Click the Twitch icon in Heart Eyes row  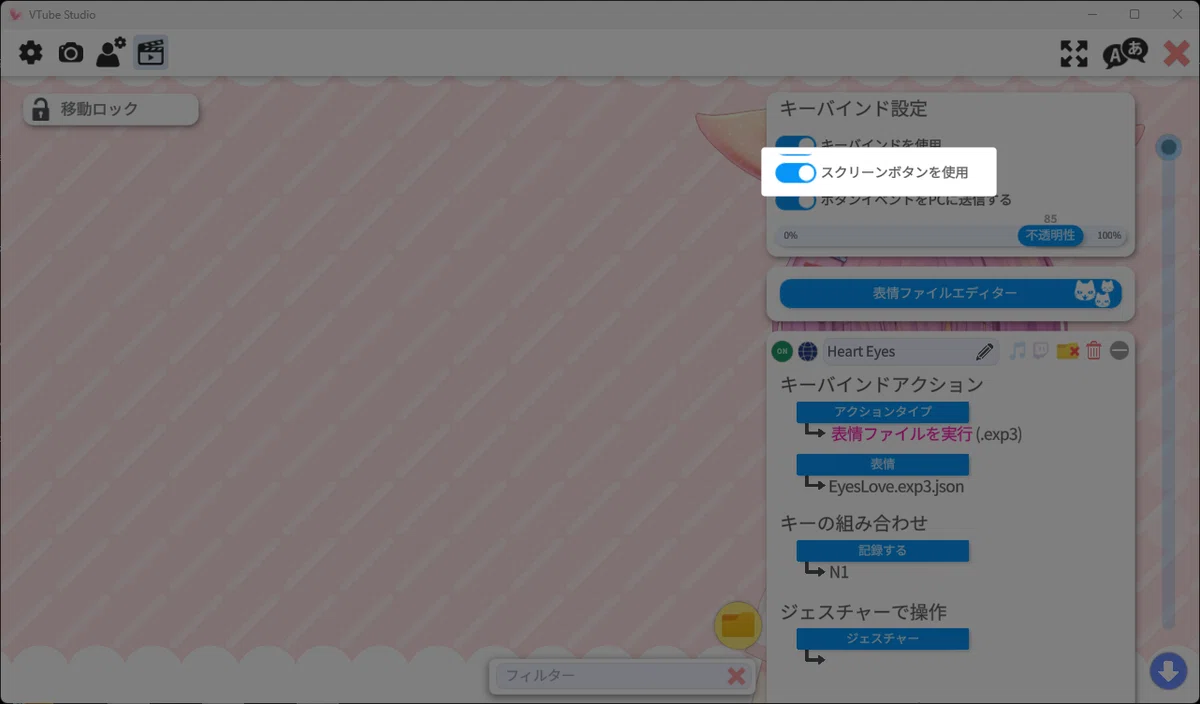(1041, 351)
